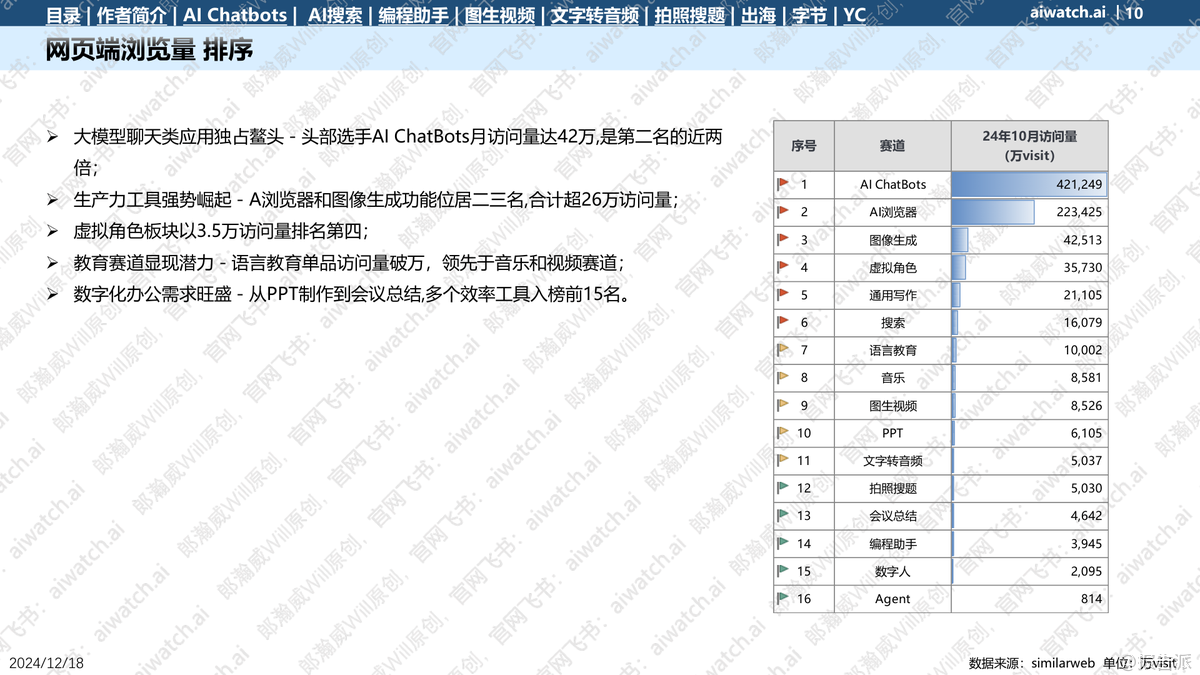Switch to the AI搜索 section

335,15
